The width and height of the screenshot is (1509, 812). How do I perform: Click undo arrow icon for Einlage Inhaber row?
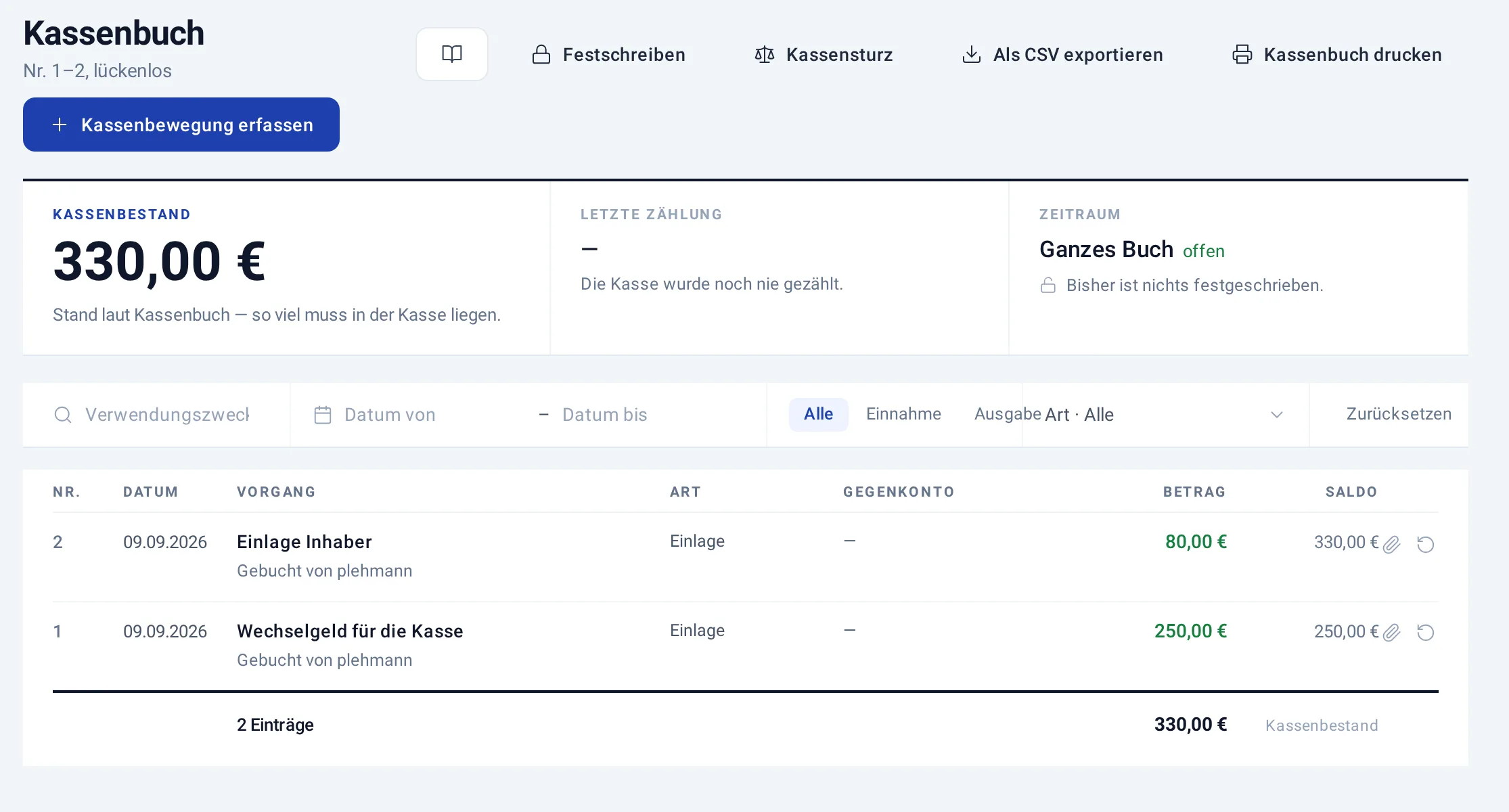coord(1426,544)
